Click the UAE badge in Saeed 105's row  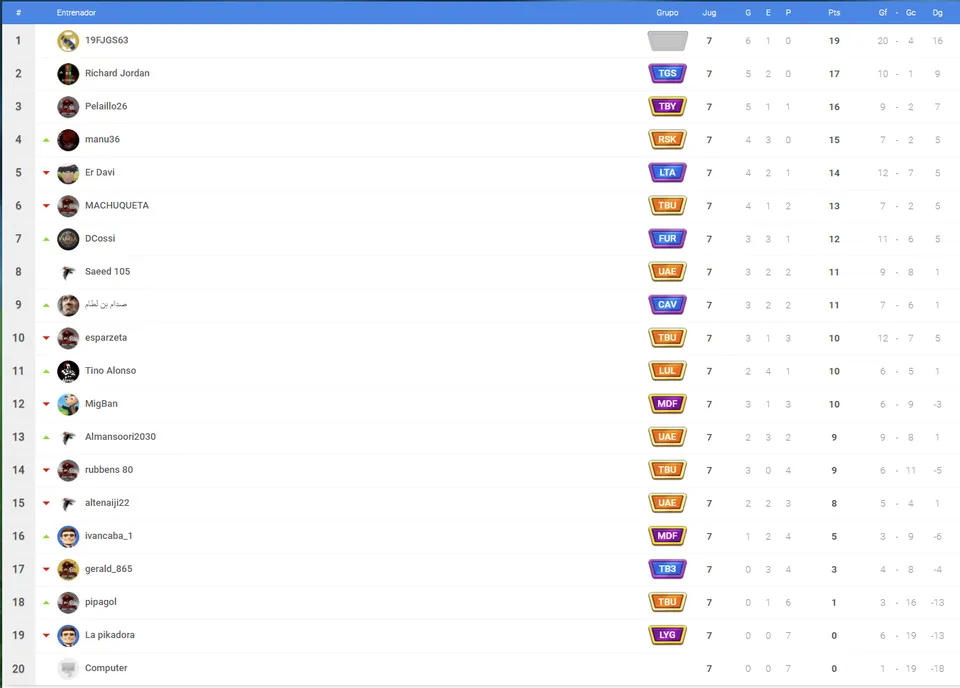[x=667, y=272]
